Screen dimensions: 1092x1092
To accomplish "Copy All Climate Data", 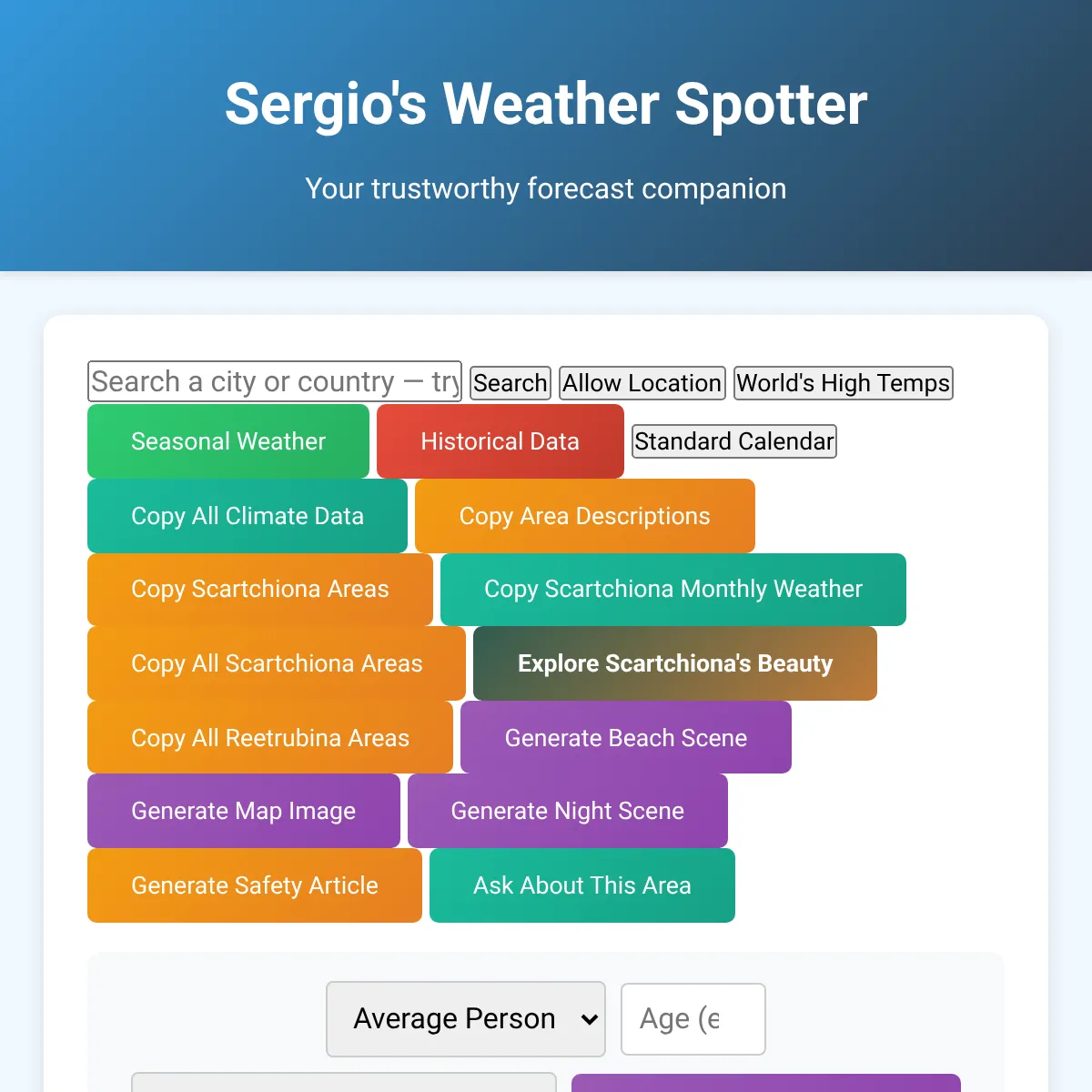I will click(248, 516).
